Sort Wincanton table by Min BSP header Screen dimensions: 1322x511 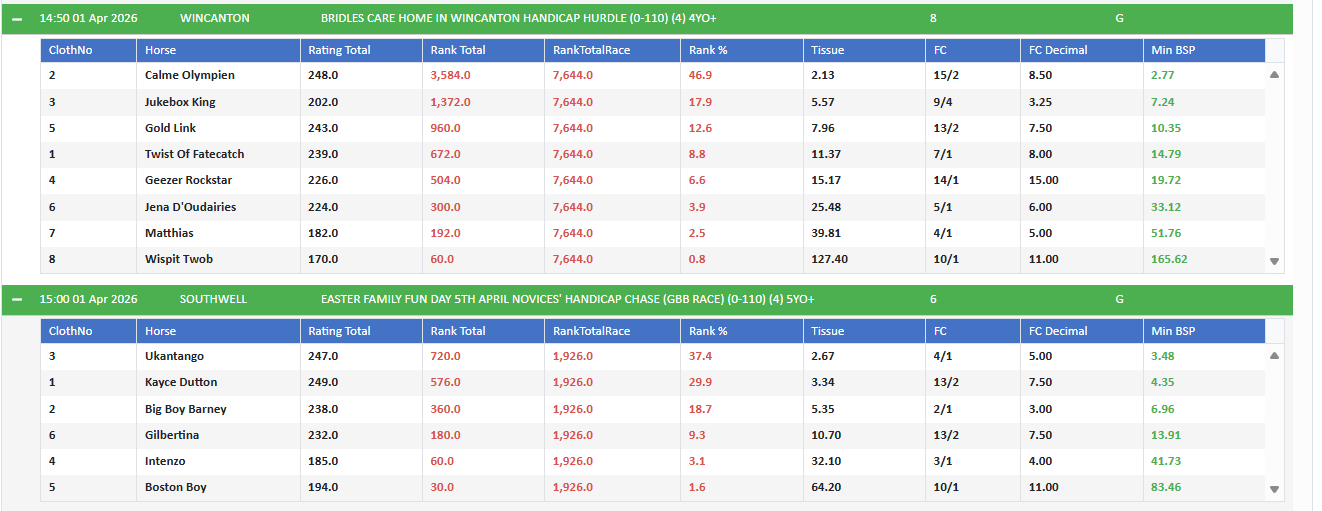tap(1173, 50)
